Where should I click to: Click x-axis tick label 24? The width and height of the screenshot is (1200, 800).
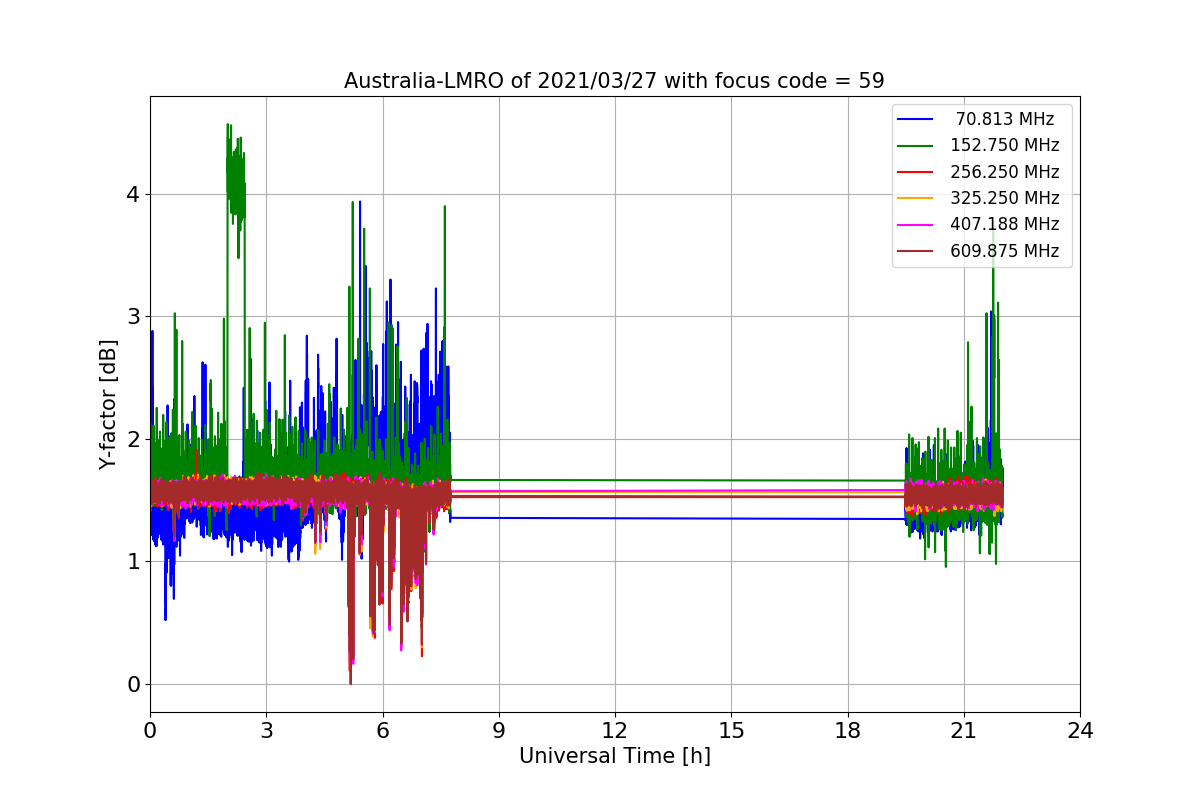click(x=1079, y=730)
